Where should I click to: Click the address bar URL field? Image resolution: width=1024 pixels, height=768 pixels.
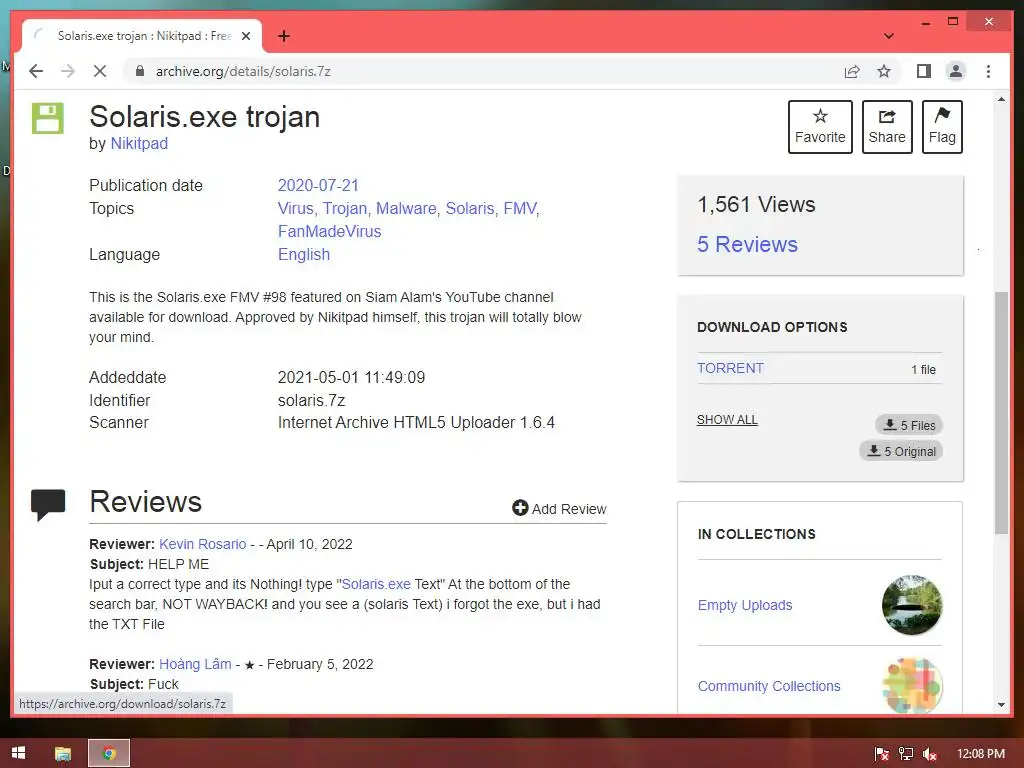(x=483, y=71)
